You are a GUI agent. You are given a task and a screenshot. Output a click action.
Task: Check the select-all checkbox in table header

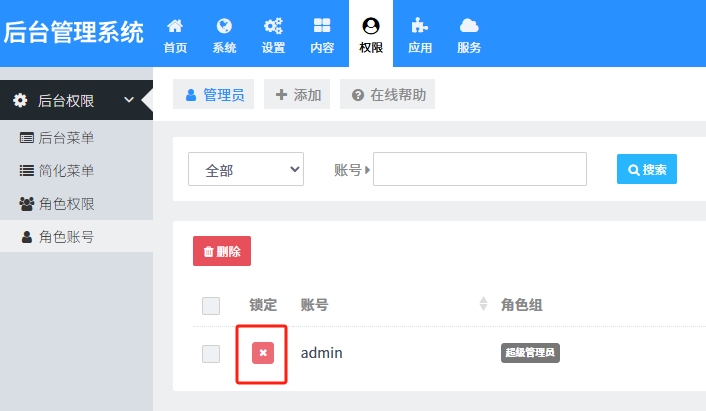tap(211, 306)
